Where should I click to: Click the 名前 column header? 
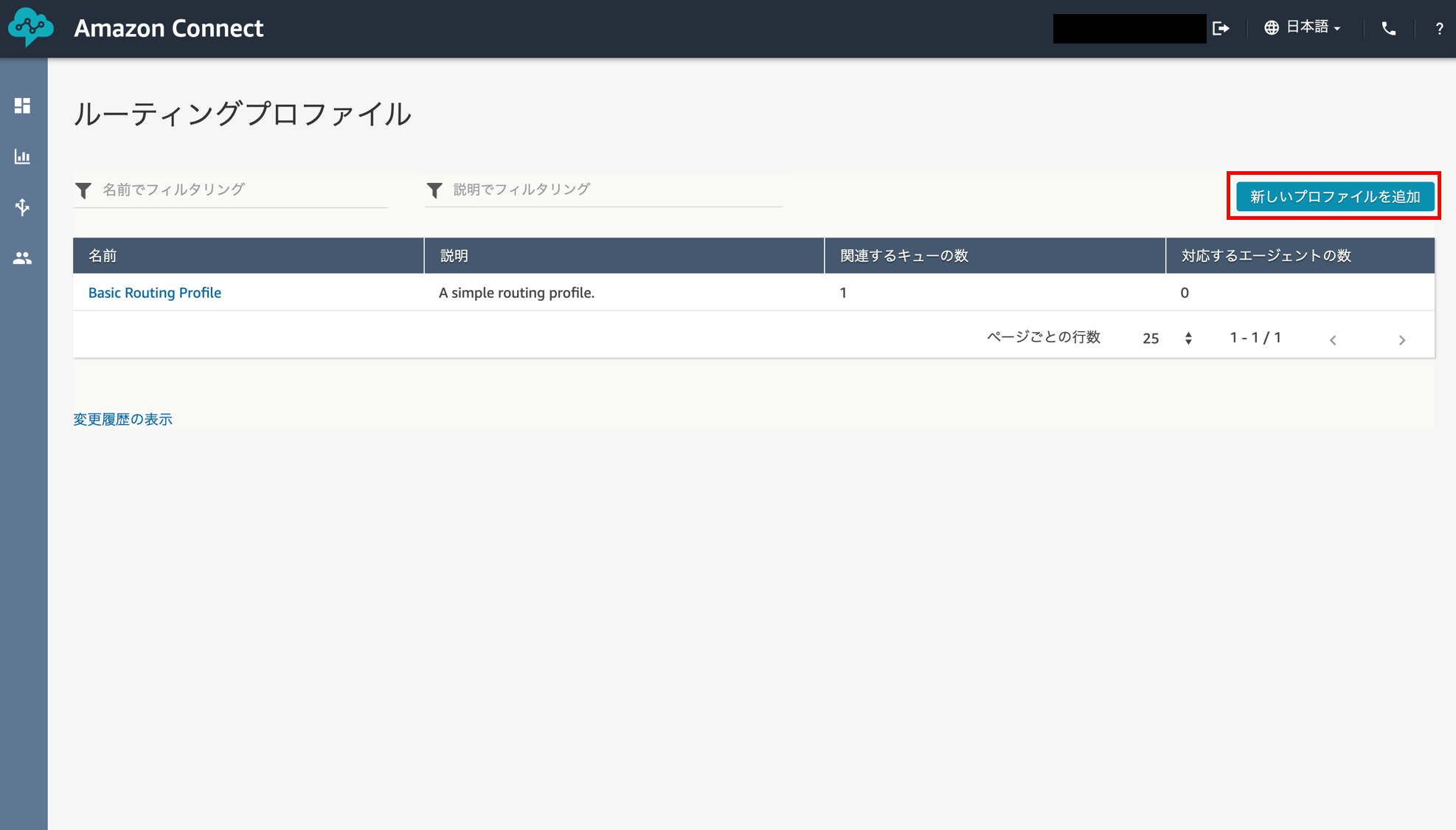click(x=249, y=255)
